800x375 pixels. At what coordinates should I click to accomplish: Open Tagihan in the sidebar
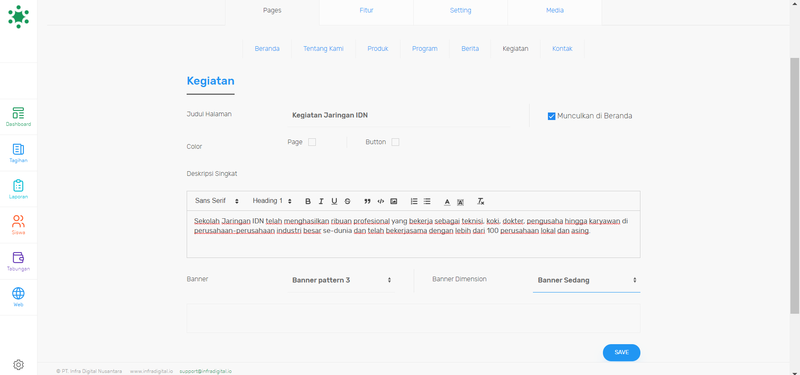coord(18,153)
